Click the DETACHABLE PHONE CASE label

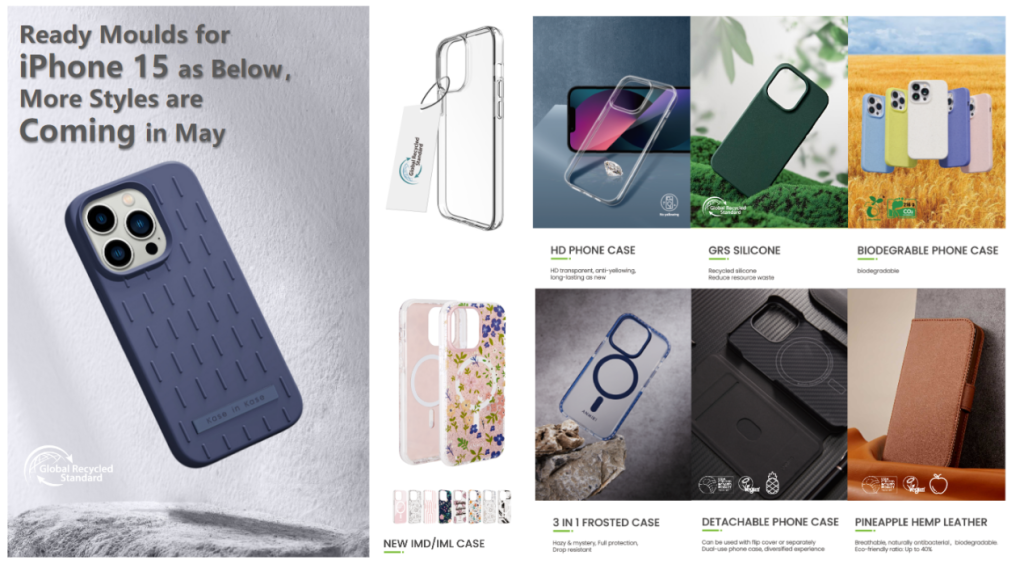tap(770, 522)
